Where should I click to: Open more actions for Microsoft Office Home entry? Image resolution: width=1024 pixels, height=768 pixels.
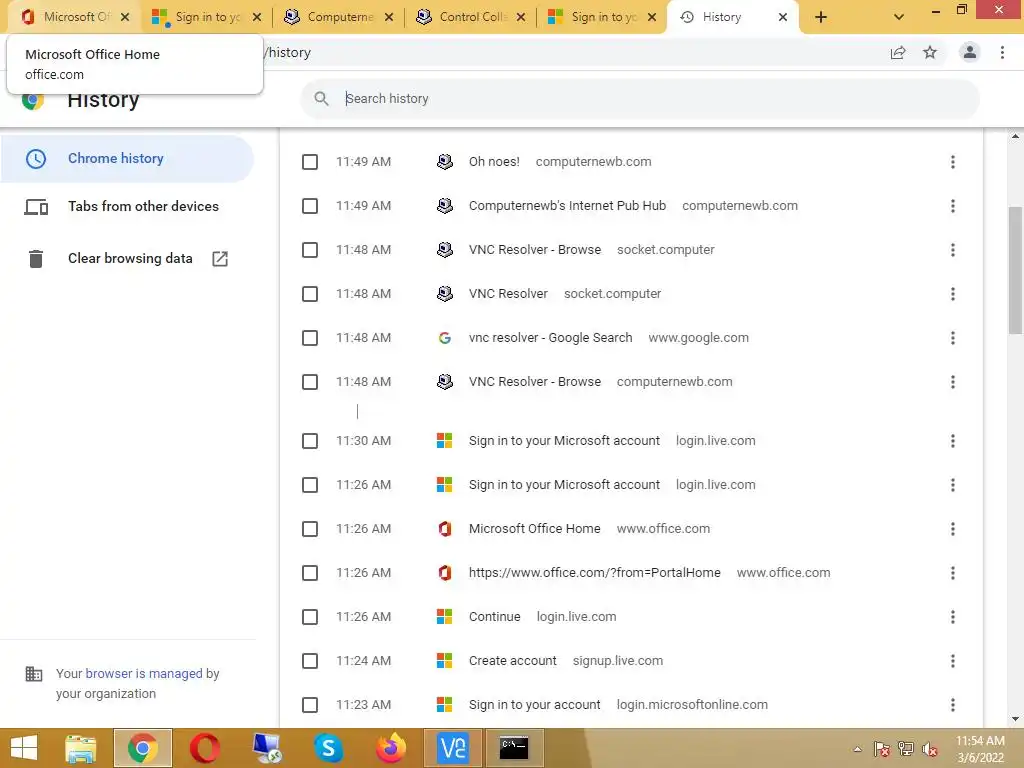(x=953, y=529)
